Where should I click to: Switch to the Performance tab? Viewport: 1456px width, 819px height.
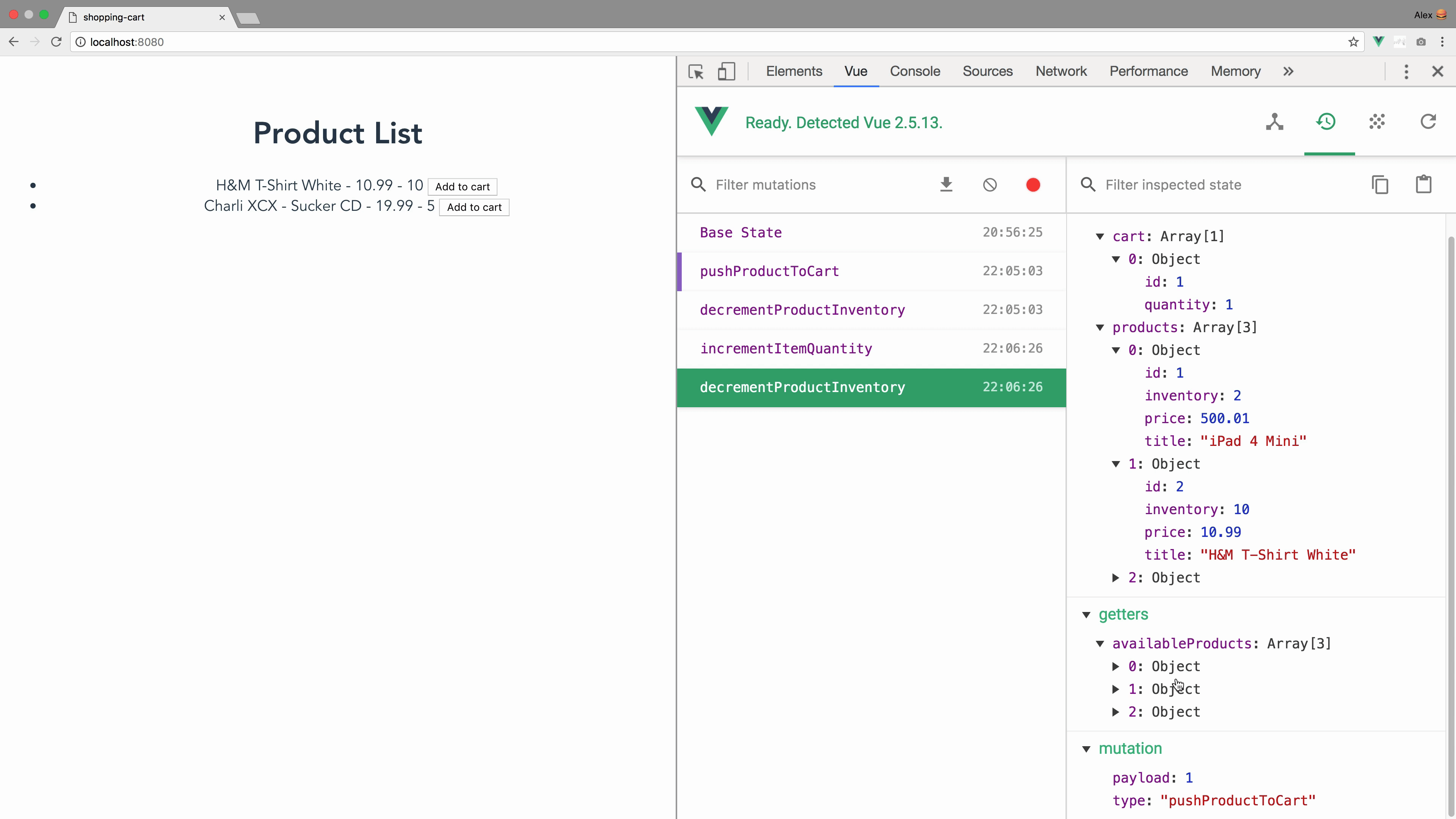click(x=1148, y=71)
